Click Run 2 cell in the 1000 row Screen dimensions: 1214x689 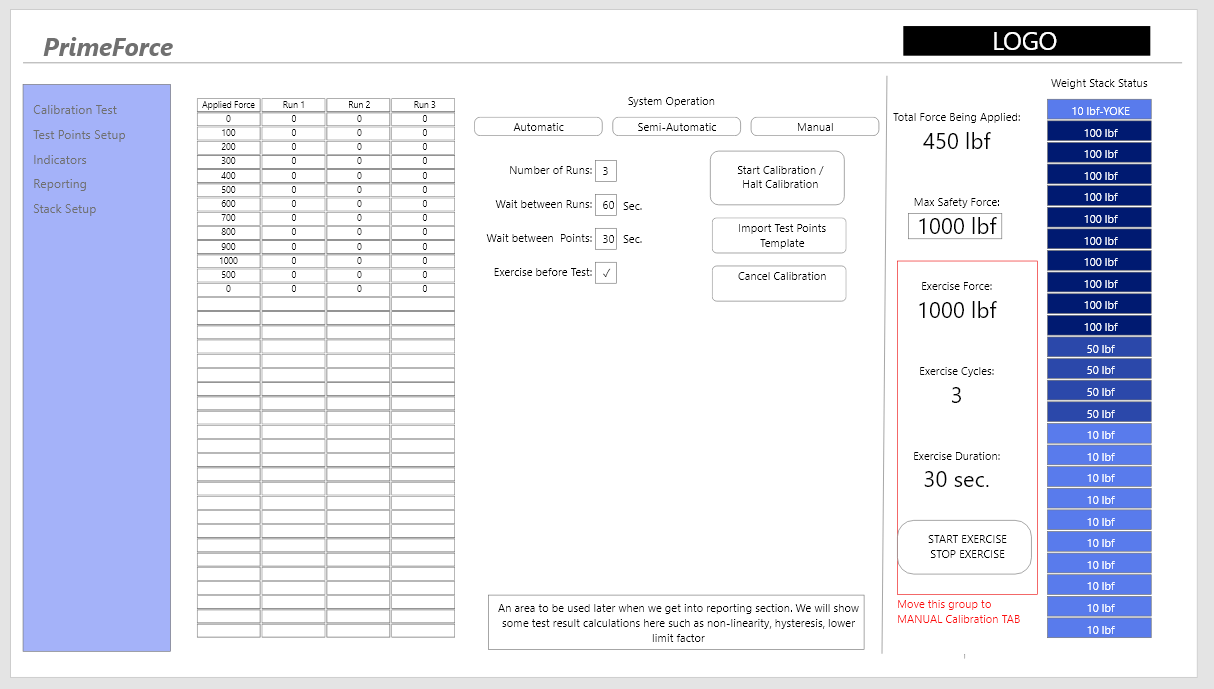[359, 261]
